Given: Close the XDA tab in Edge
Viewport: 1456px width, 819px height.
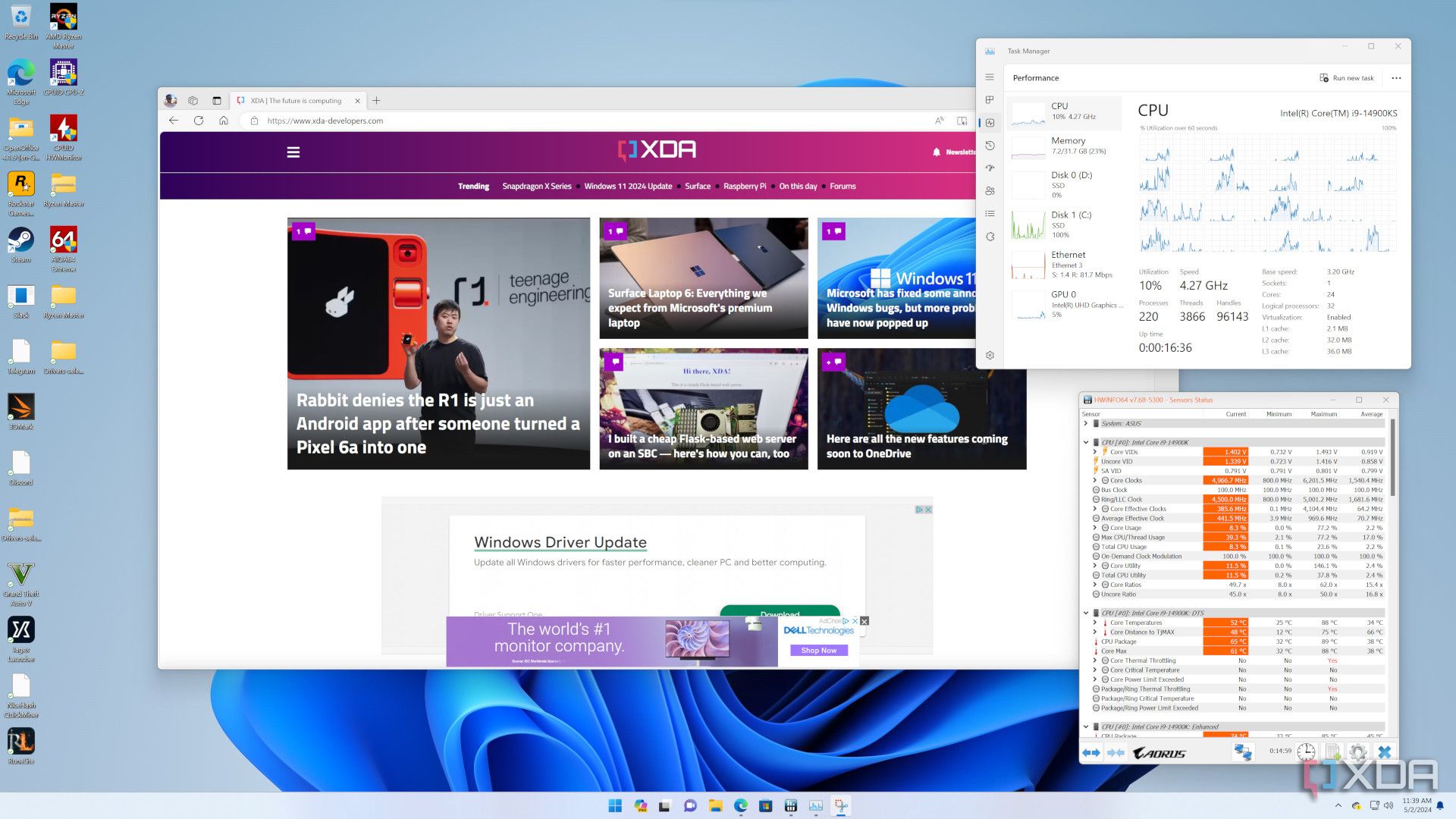Looking at the screenshot, I should point(357,100).
